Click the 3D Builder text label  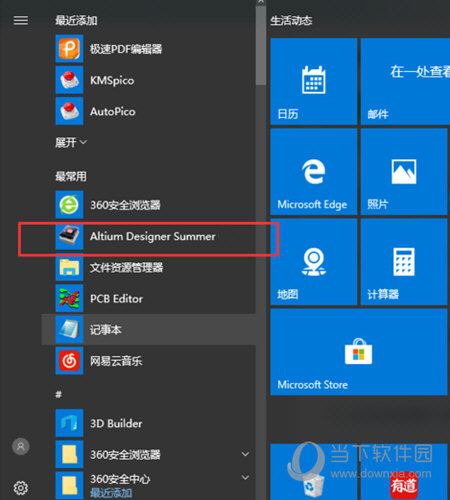(116, 423)
